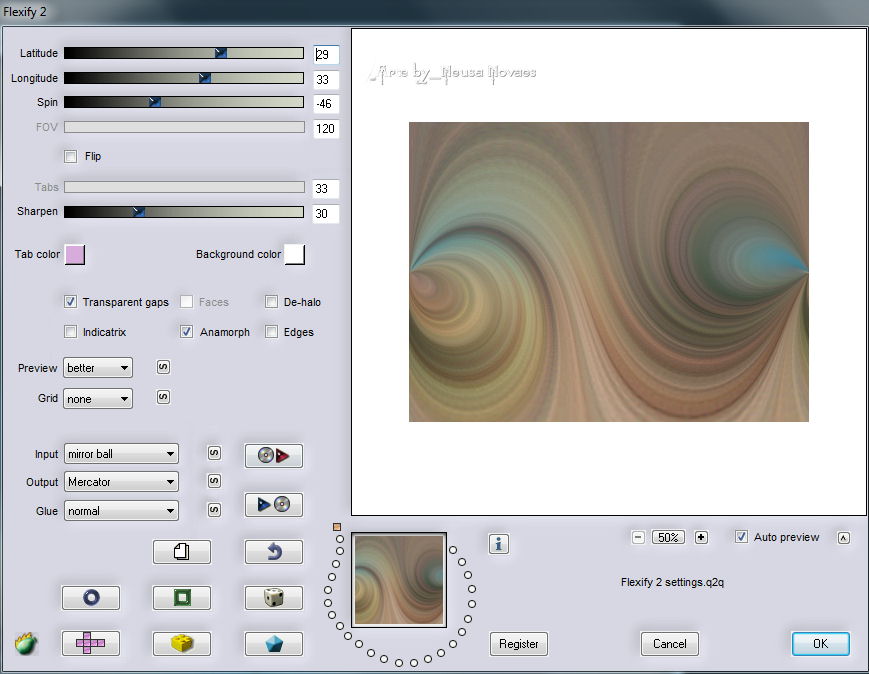Click the yellow brick icon button

point(182,644)
